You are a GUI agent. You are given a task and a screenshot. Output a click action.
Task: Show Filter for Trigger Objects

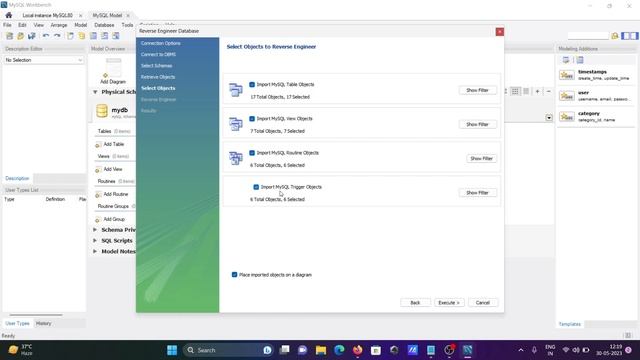[477, 193]
